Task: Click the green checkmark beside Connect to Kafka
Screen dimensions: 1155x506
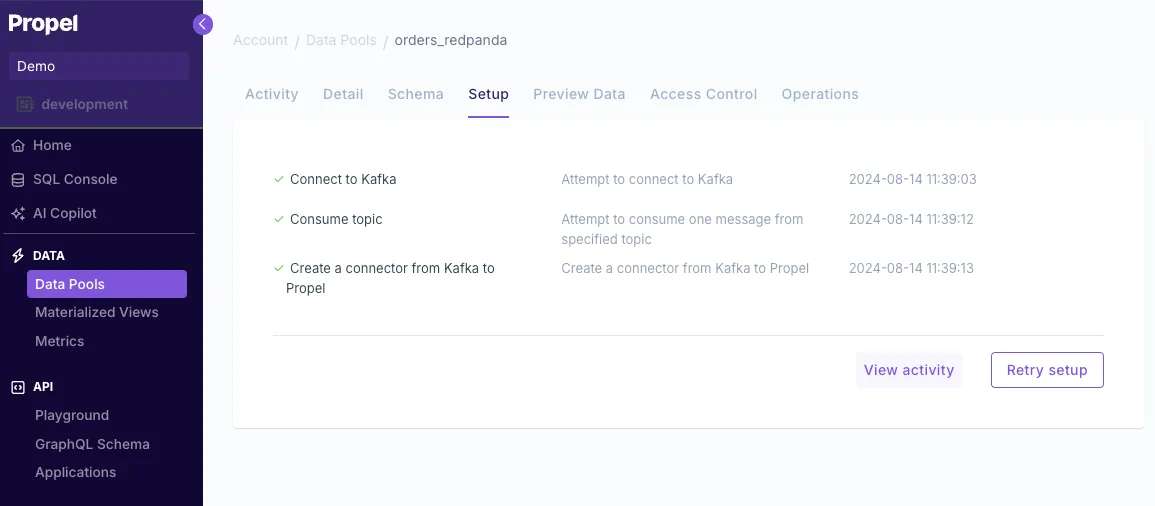Action: [x=279, y=179]
